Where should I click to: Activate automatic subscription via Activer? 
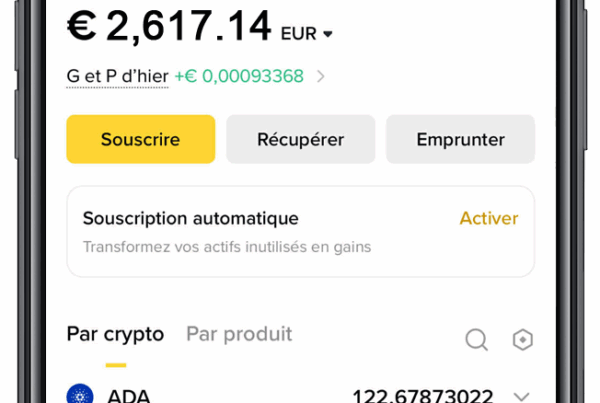(489, 218)
